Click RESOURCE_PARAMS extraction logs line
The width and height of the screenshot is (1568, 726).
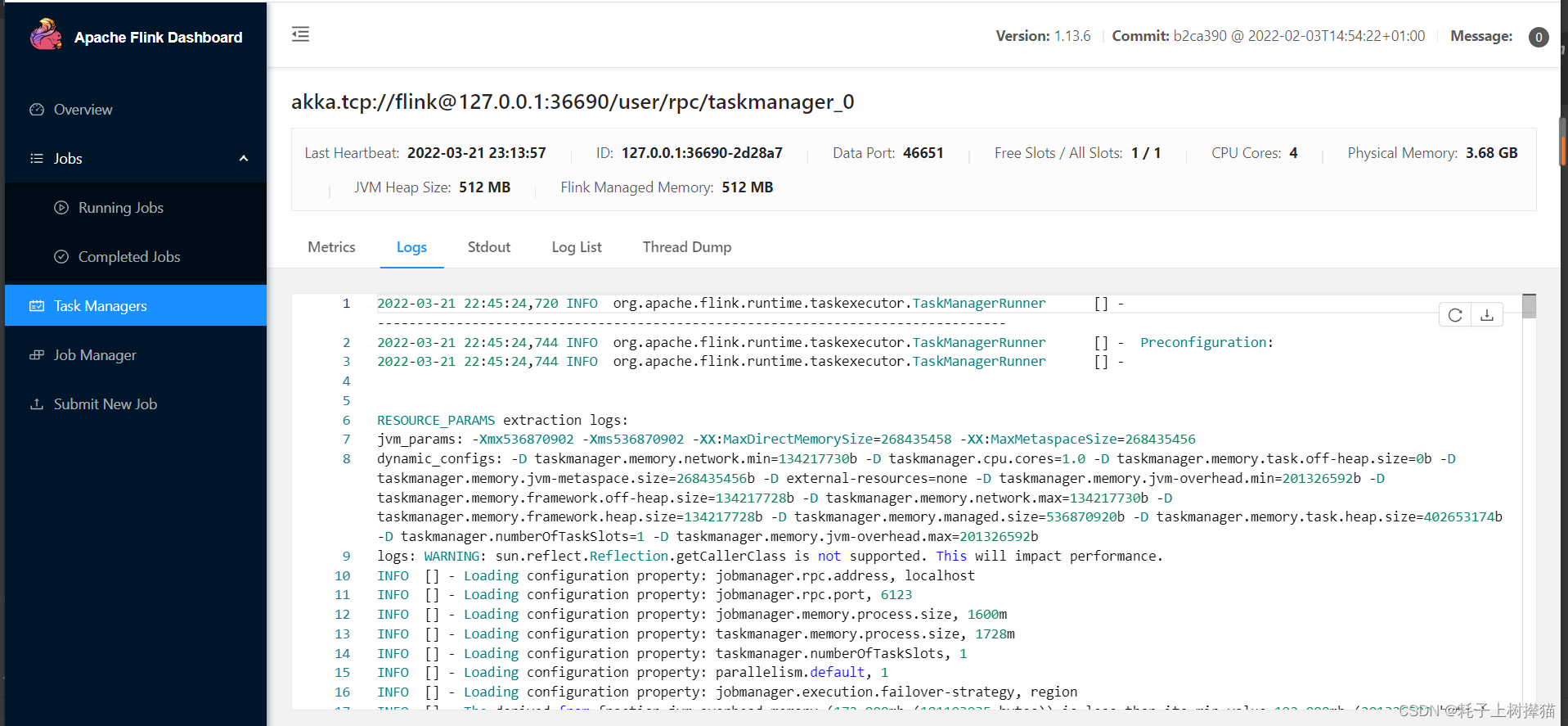[x=502, y=420]
